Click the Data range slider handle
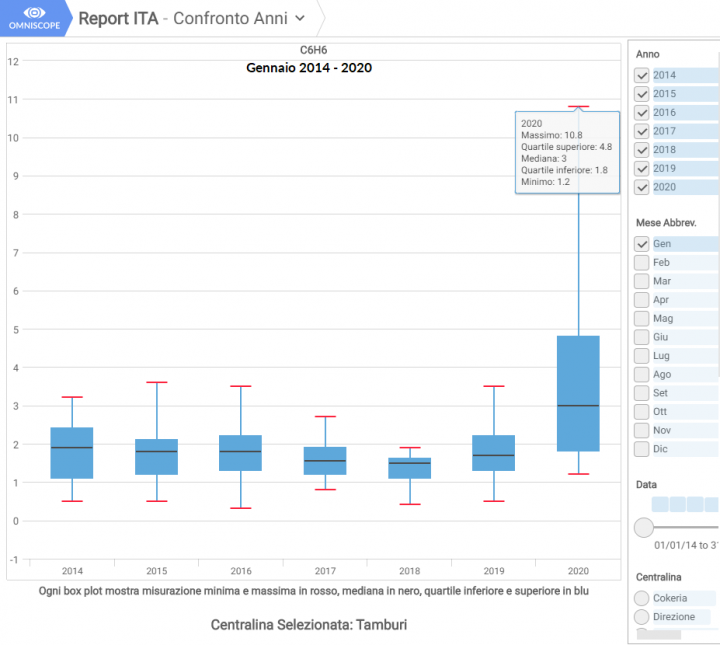The image size is (720, 645). click(x=644, y=527)
